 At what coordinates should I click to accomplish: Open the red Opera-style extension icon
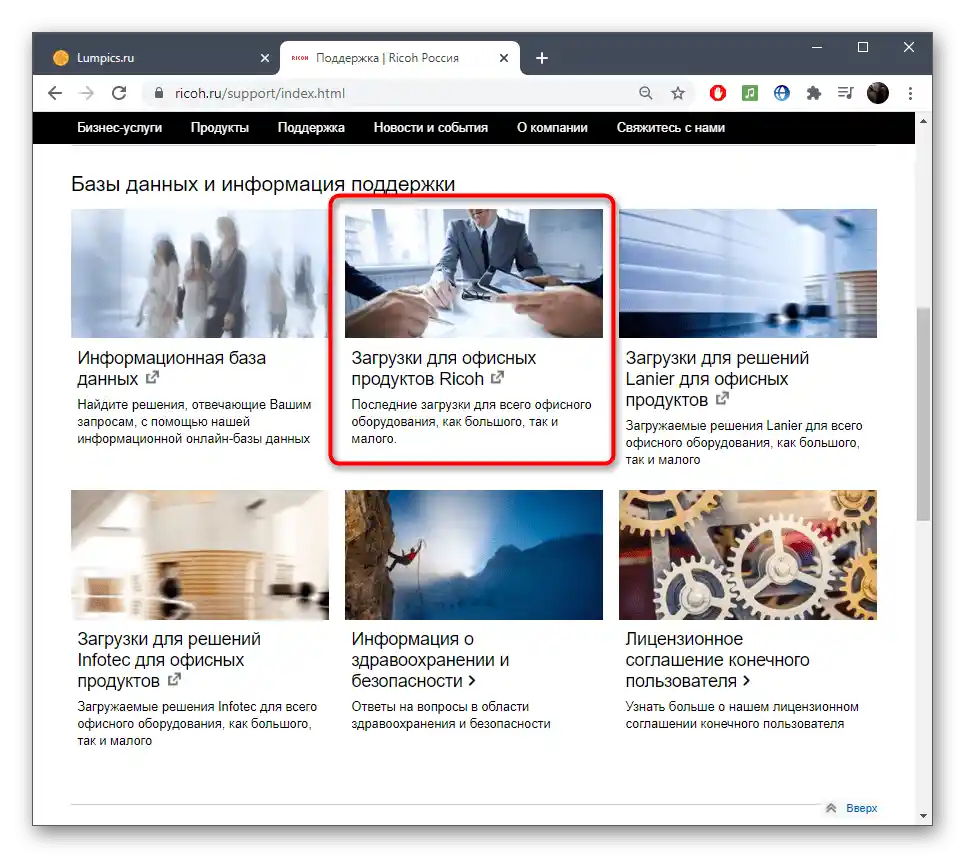718,93
